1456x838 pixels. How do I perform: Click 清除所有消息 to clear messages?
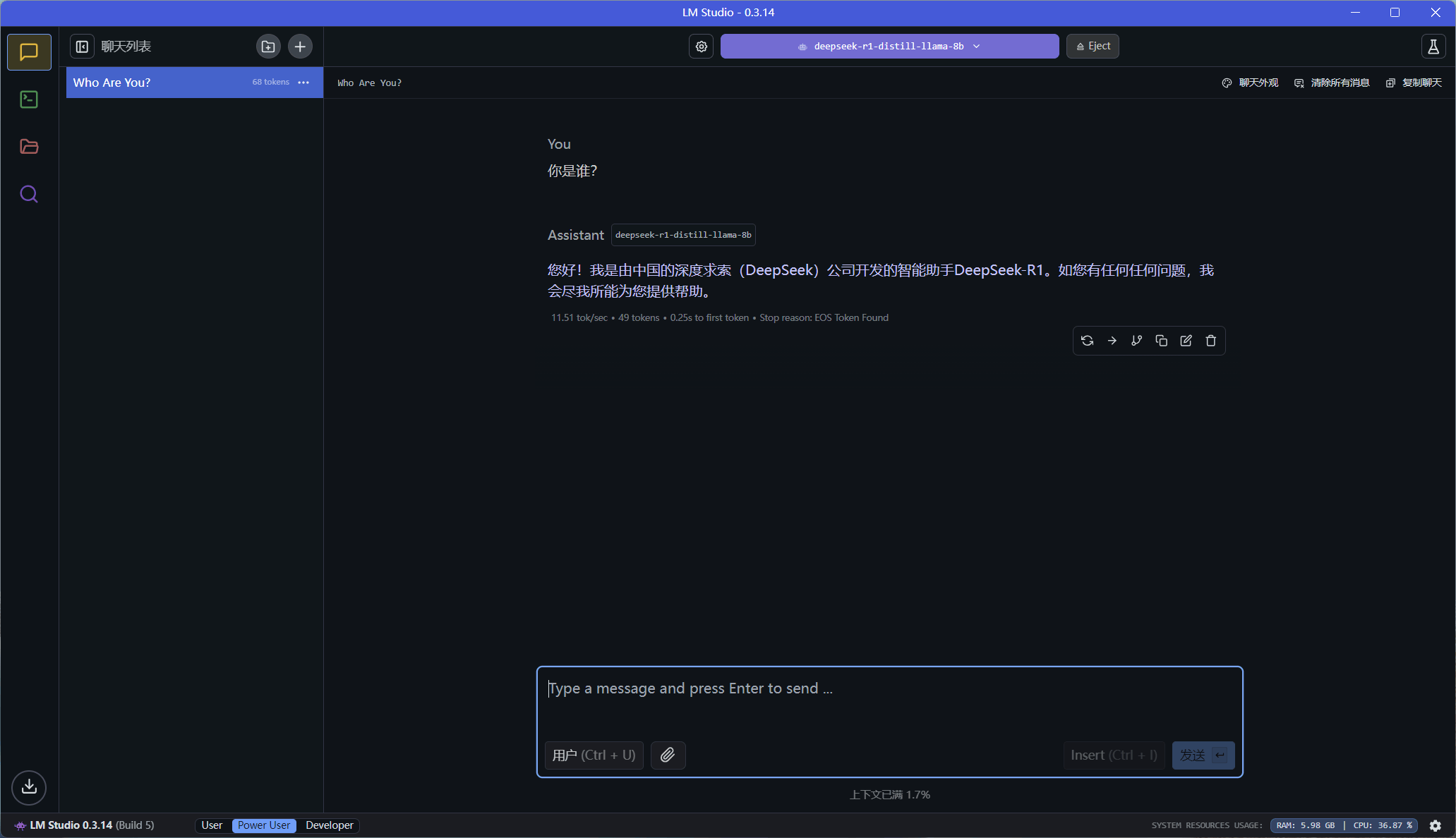tap(1332, 83)
